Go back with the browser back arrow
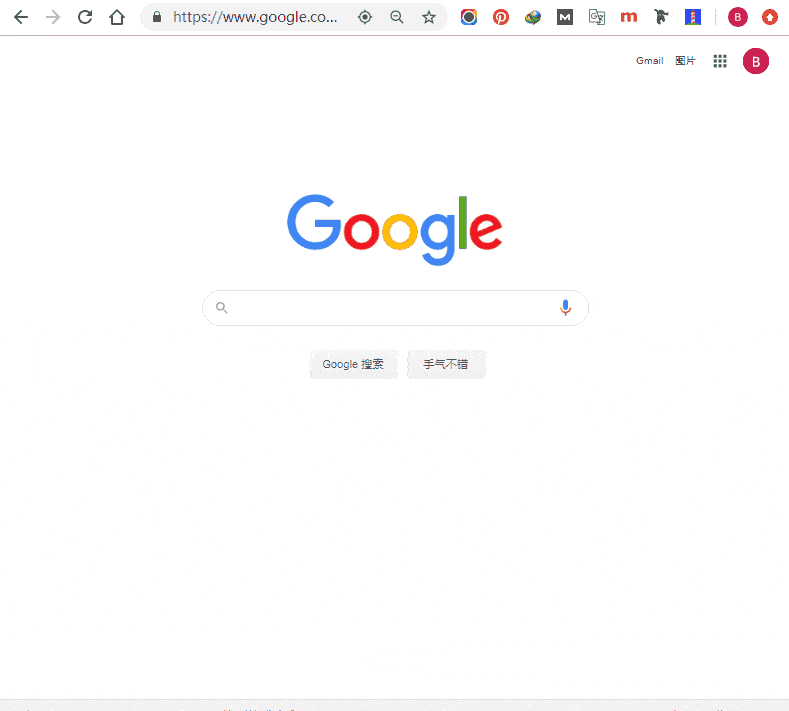Screen dimensions: 789x711 coord(21,17)
